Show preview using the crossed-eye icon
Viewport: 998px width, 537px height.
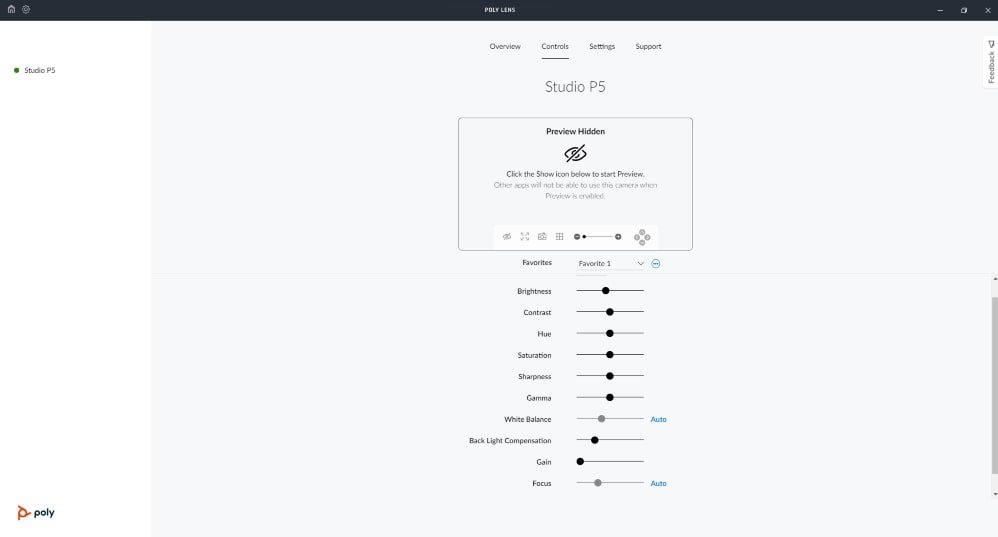(507, 237)
